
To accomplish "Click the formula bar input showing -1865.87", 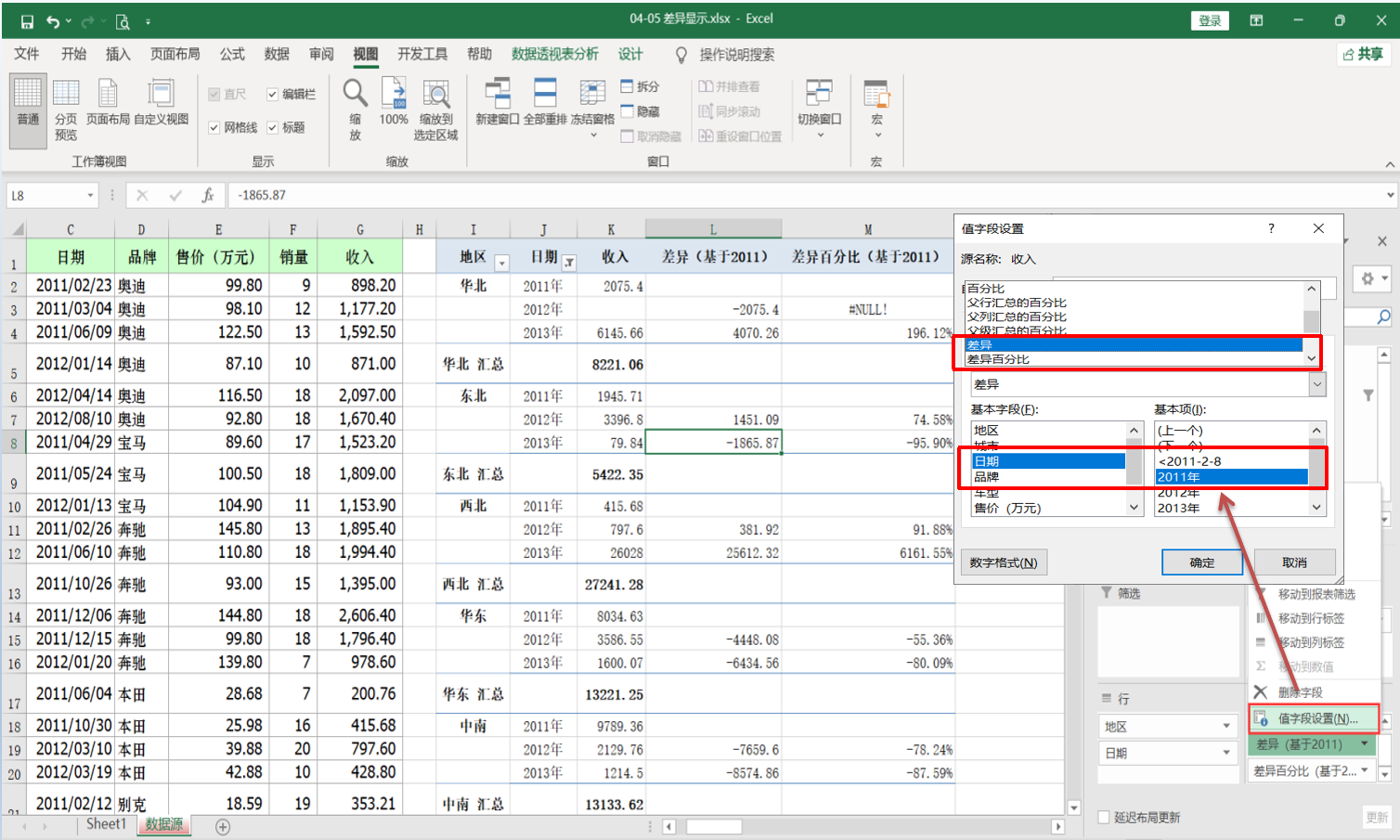I will pos(805,195).
